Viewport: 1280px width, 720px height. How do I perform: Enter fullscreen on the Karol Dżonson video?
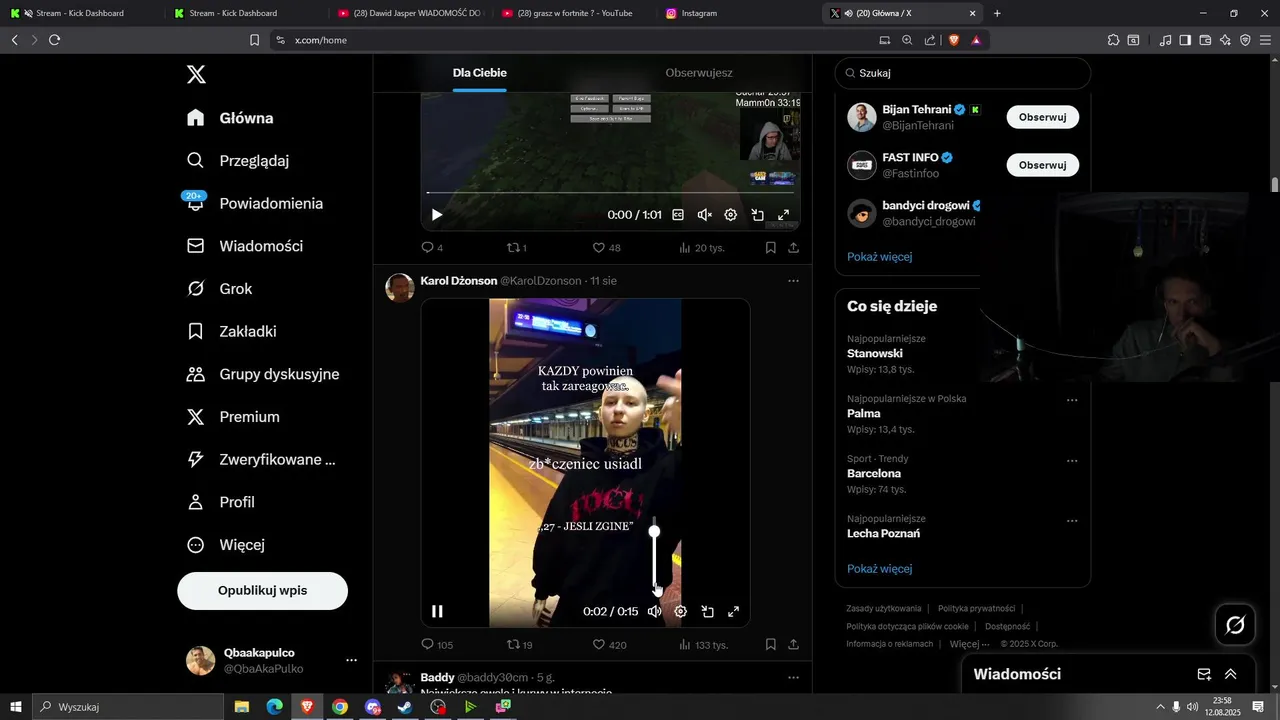click(733, 612)
